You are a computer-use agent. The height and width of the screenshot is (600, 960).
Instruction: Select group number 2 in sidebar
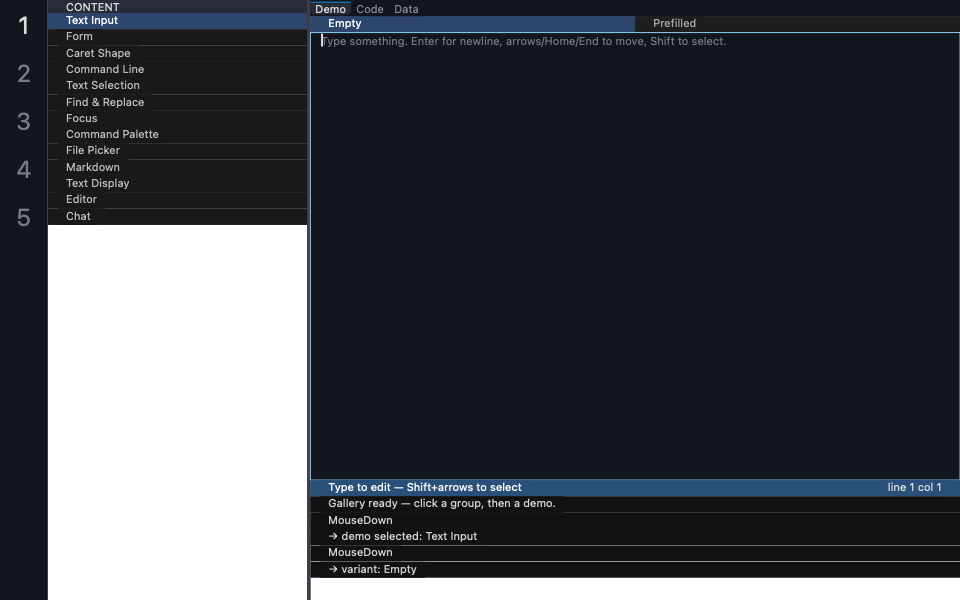coord(23,73)
